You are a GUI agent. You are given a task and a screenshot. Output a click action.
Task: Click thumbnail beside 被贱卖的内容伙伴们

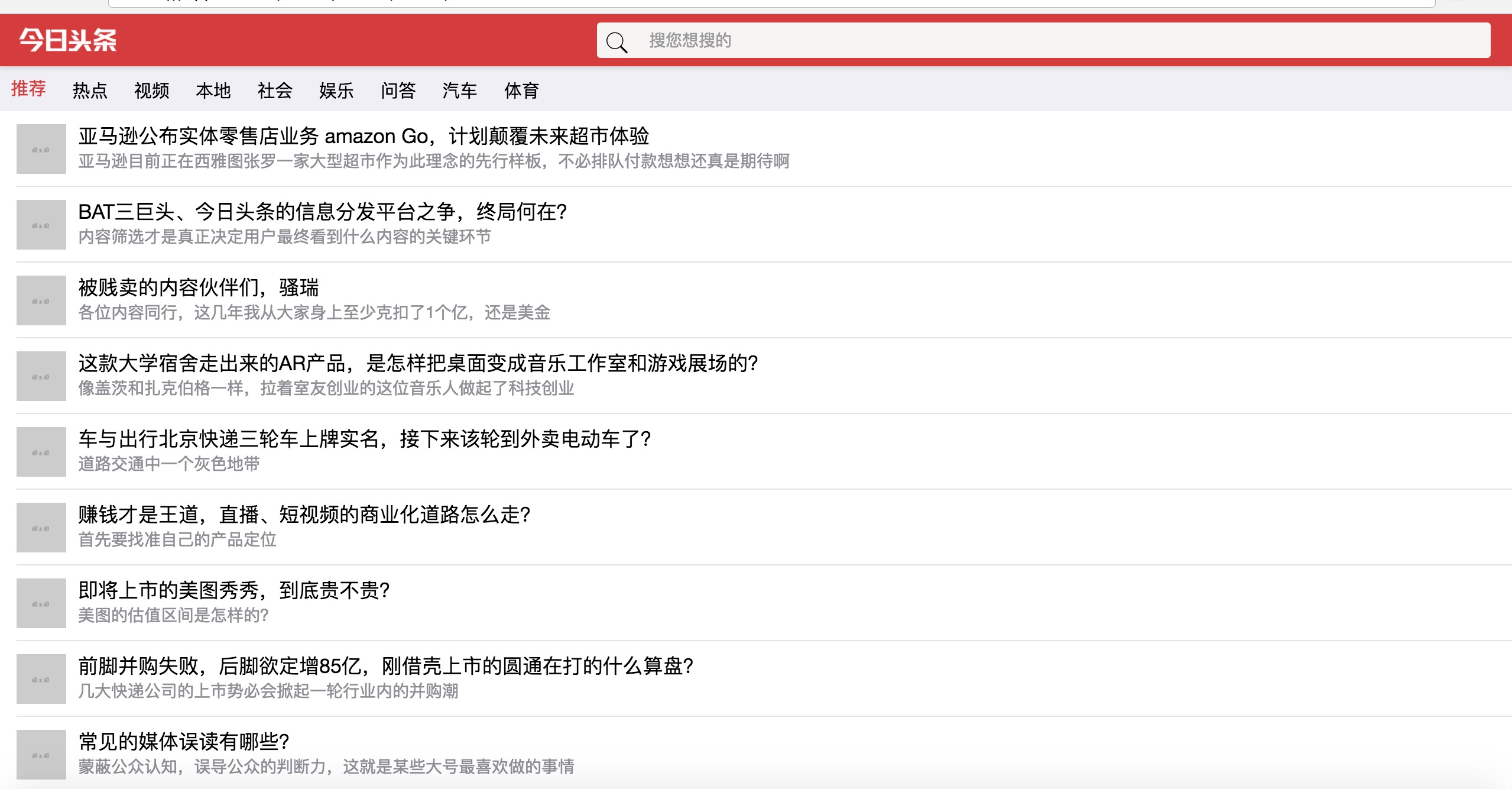(41, 300)
